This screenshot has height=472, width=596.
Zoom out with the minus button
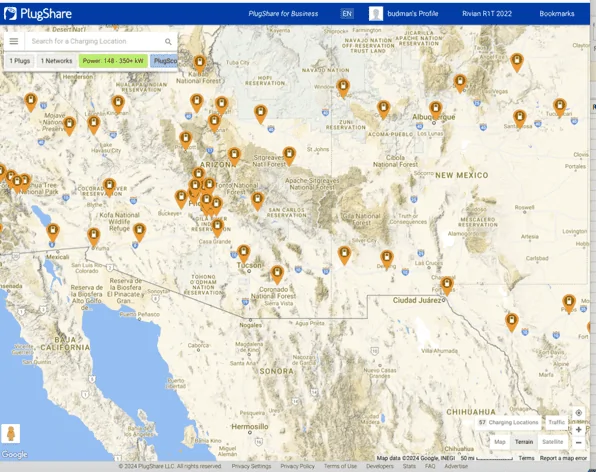pyautogui.click(x=579, y=443)
